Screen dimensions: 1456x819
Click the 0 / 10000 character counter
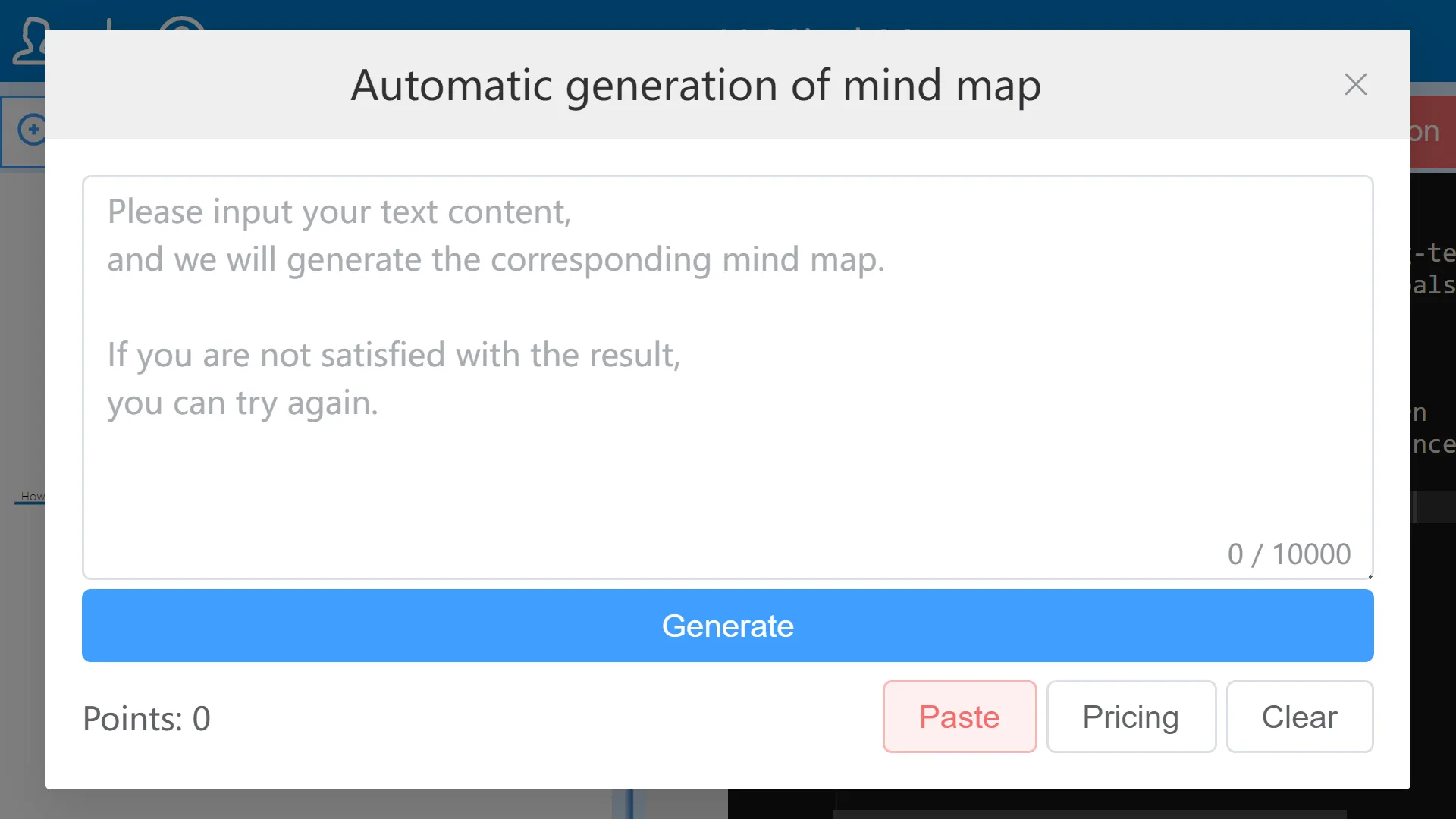(x=1288, y=554)
